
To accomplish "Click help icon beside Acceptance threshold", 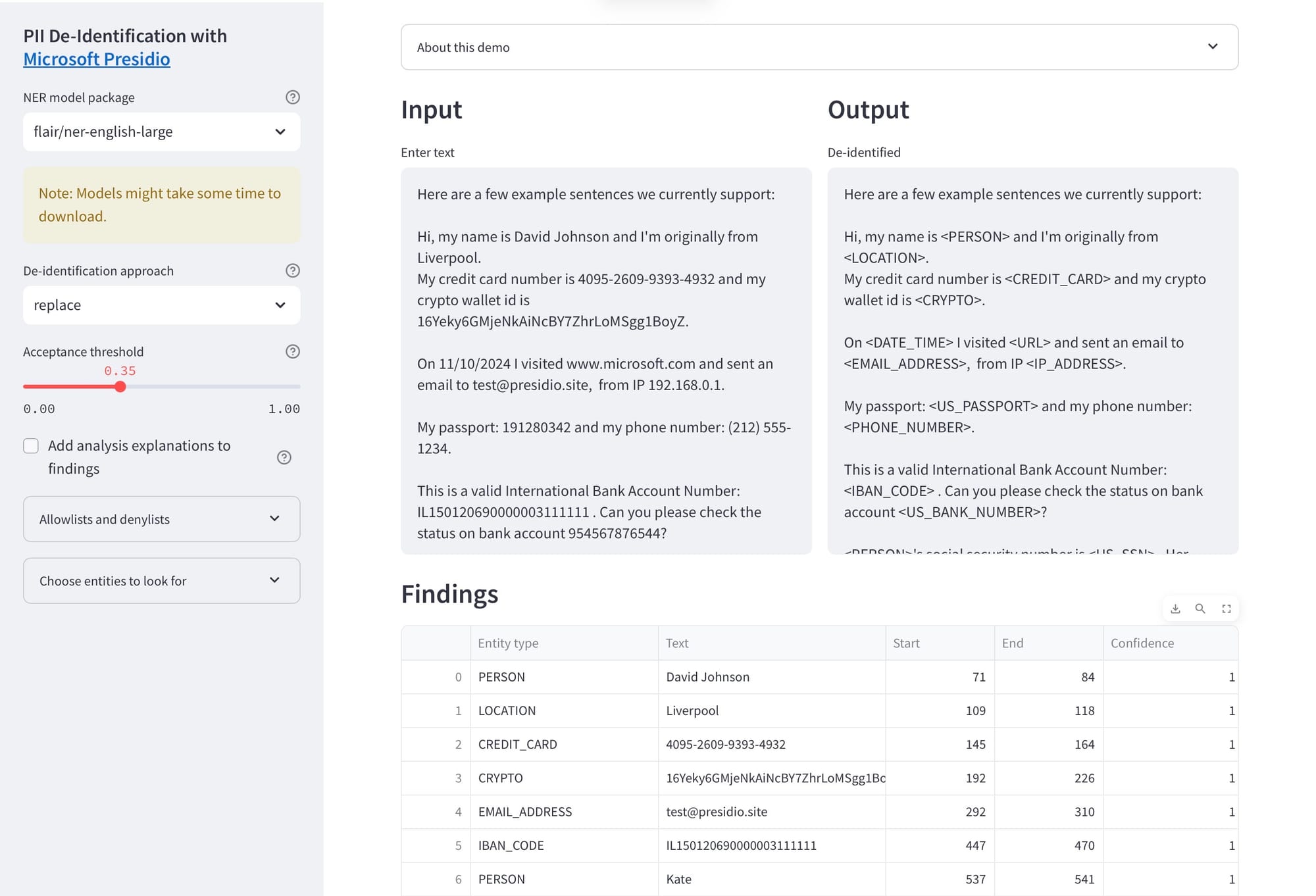I will click(293, 351).
